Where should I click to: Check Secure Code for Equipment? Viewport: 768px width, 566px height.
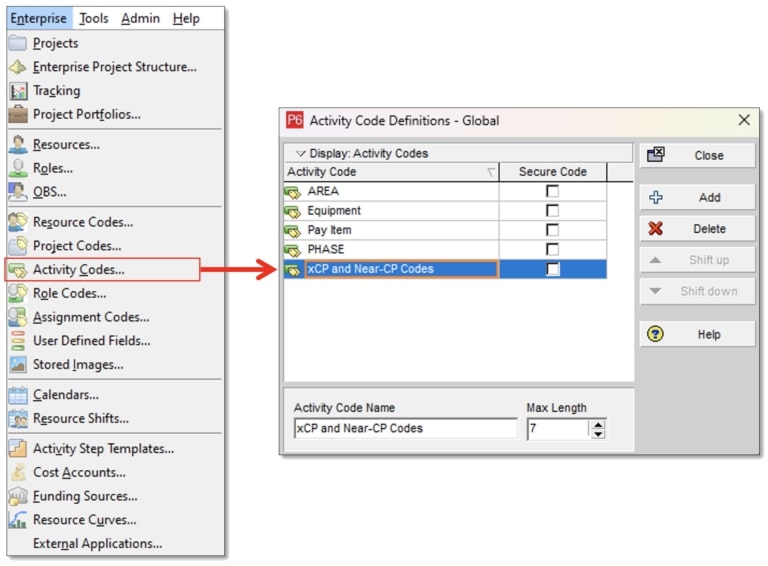(552, 211)
